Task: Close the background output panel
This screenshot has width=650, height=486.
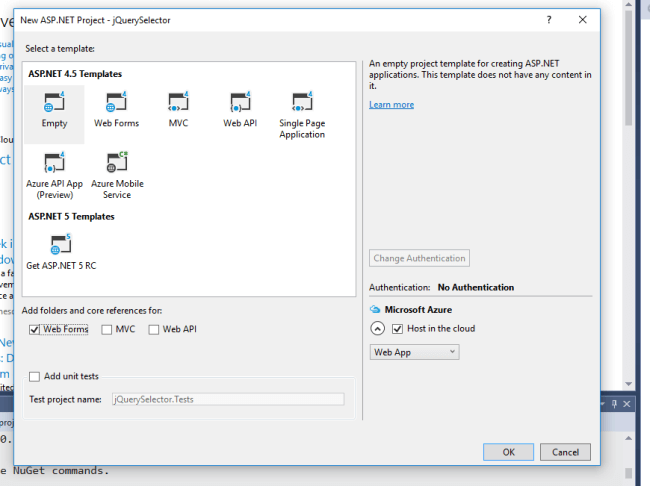Action: tap(627, 403)
